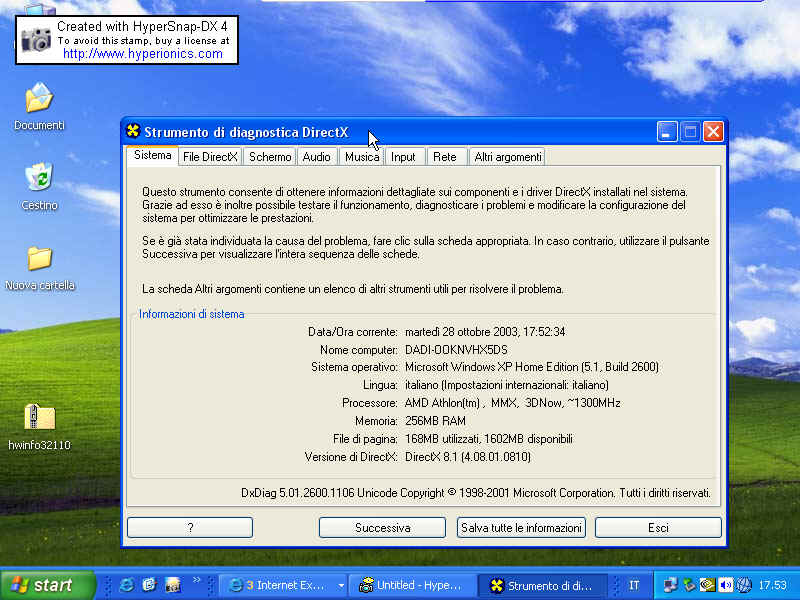Select the Altri argomenti tab
Screen dimensions: 800x600
point(508,157)
